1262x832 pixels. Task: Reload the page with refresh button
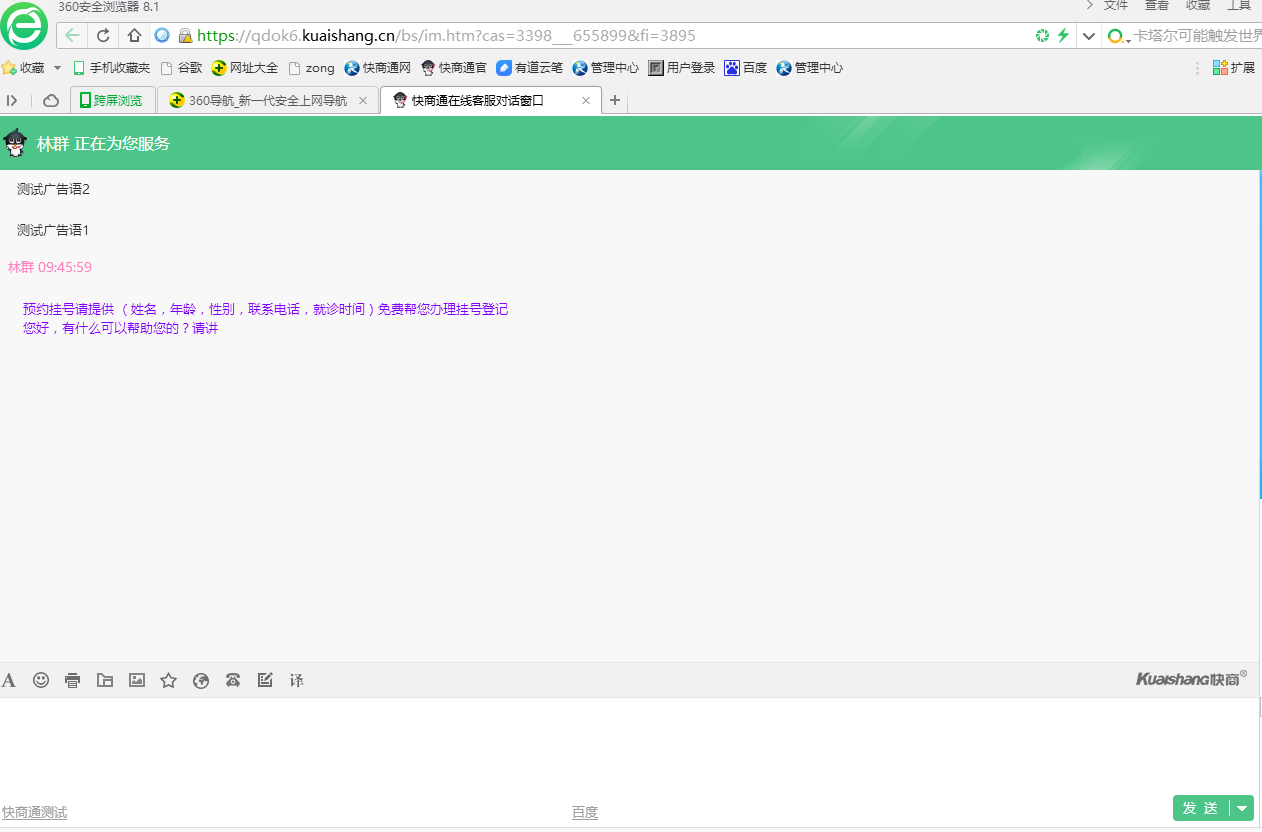click(103, 36)
